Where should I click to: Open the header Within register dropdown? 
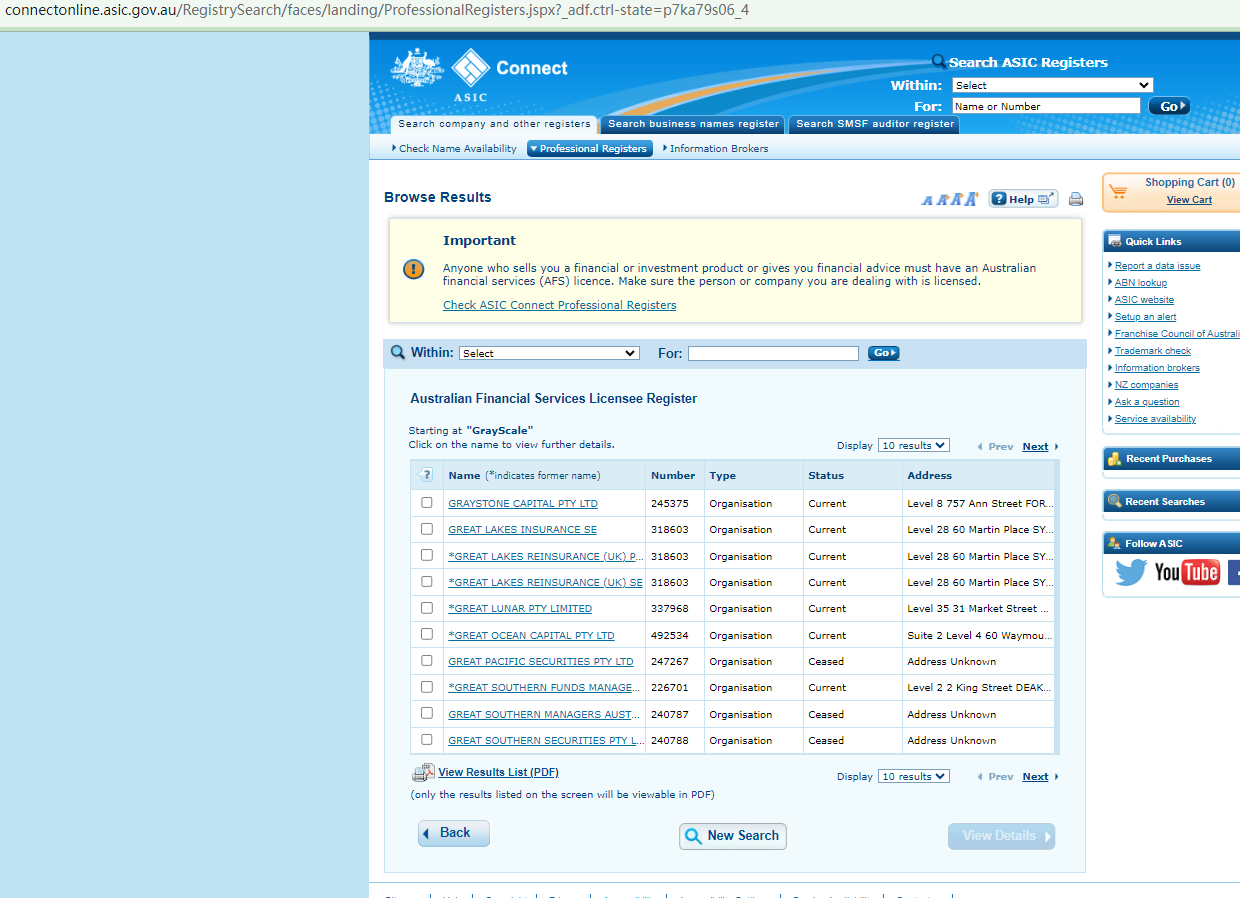click(x=1052, y=85)
